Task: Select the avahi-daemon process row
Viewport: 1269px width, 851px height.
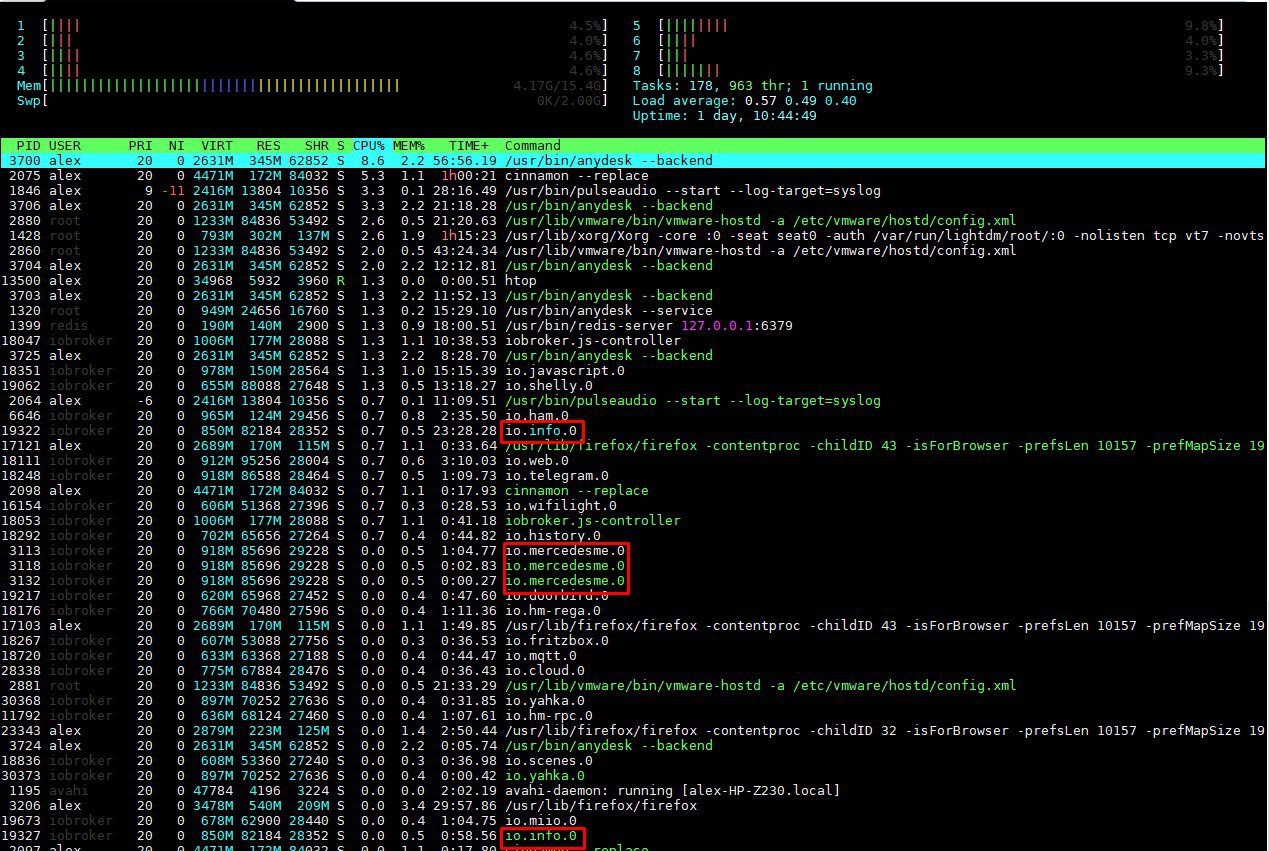Action: coord(633,790)
